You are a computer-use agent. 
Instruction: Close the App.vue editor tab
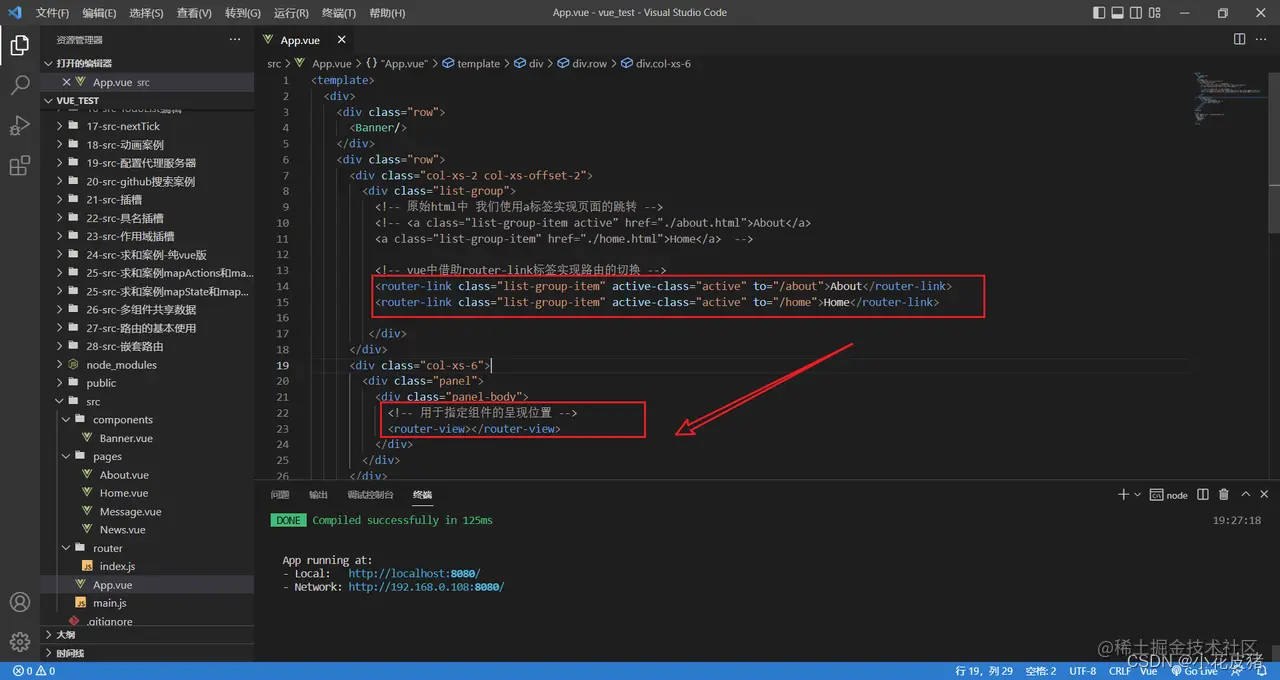pyautogui.click(x=341, y=40)
